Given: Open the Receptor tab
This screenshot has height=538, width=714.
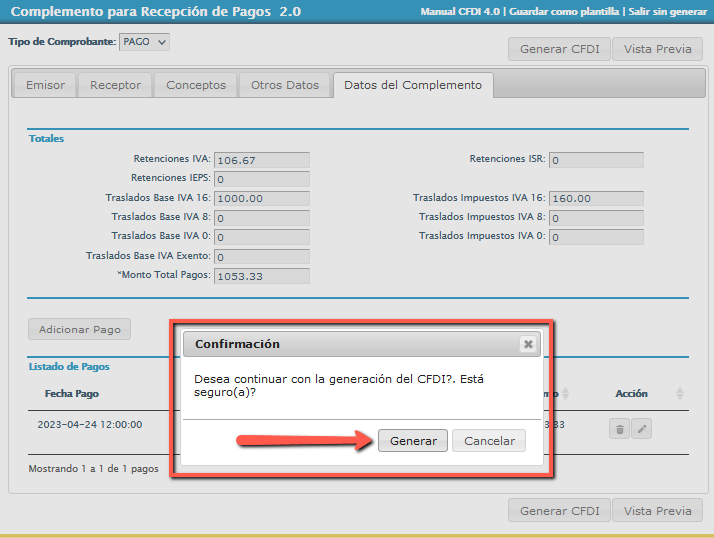Looking at the screenshot, I should pyautogui.click(x=115, y=85).
